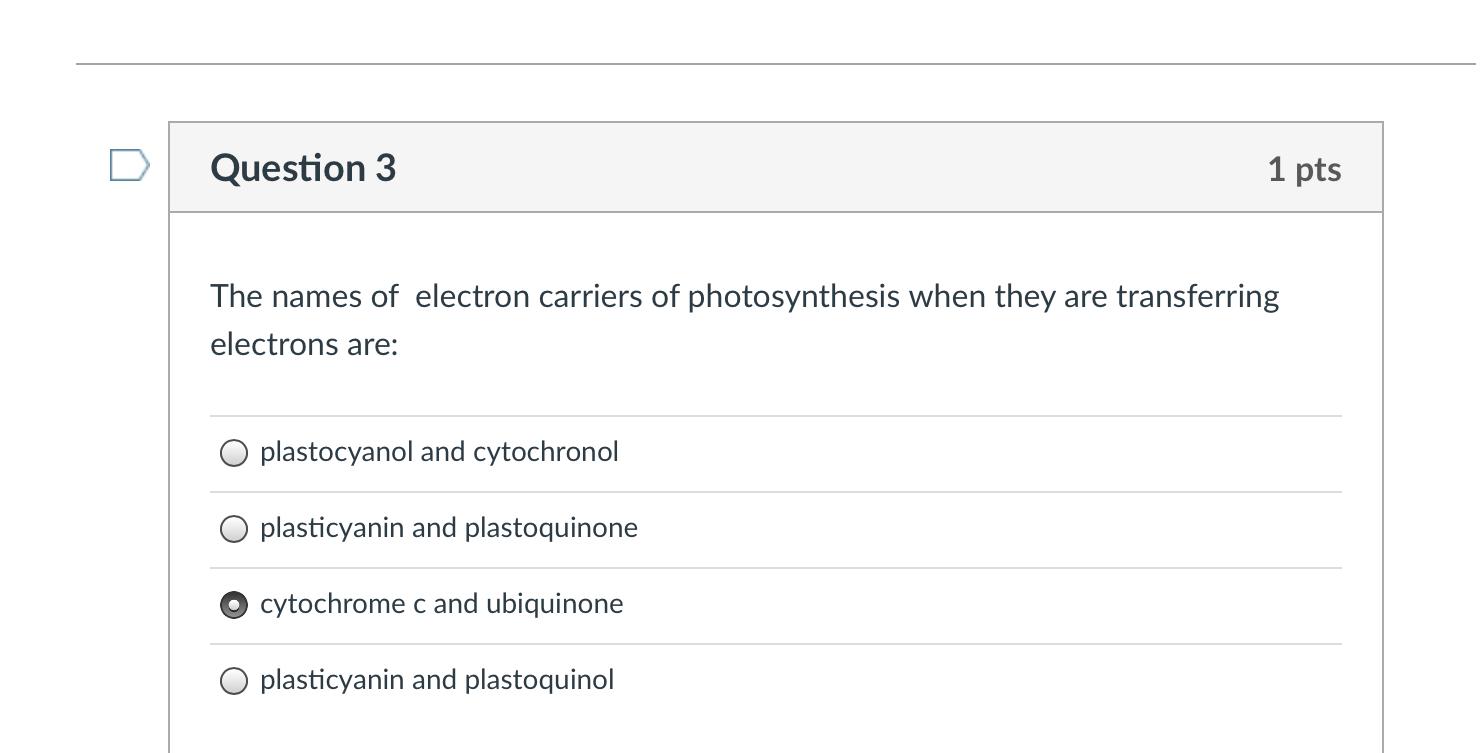1484x753 pixels.
Task: Click the word 'cytochronol' in first option
Action: tap(546, 452)
